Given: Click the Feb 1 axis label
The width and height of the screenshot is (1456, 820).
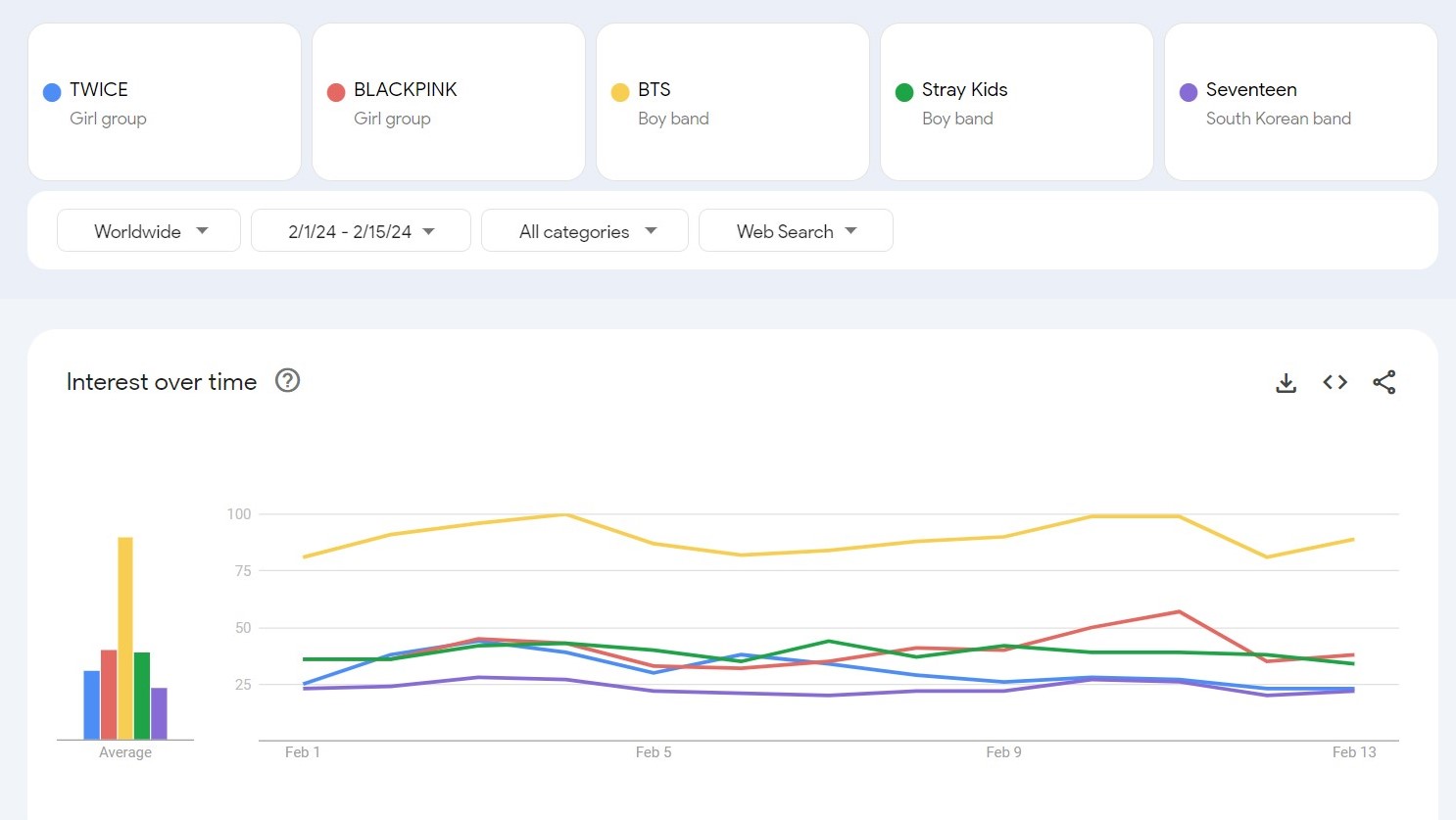Looking at the screenshot, I should coord(303,752).
